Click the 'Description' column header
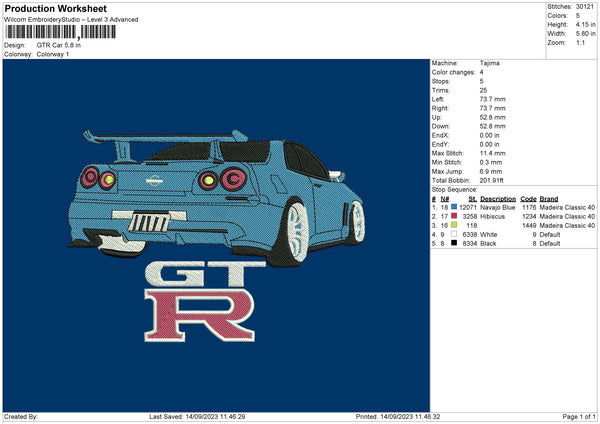Image resolution: width=600 pixels, height=424 pixels. (x=498, y=199)
